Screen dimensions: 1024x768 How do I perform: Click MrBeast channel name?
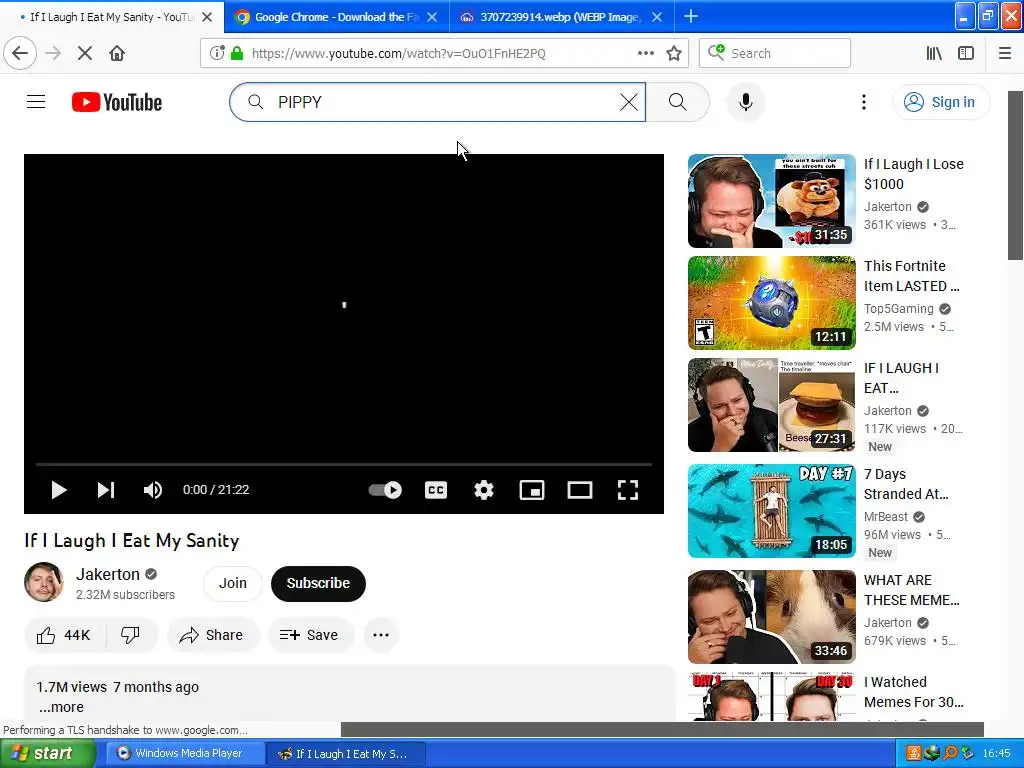coord(886,517)
